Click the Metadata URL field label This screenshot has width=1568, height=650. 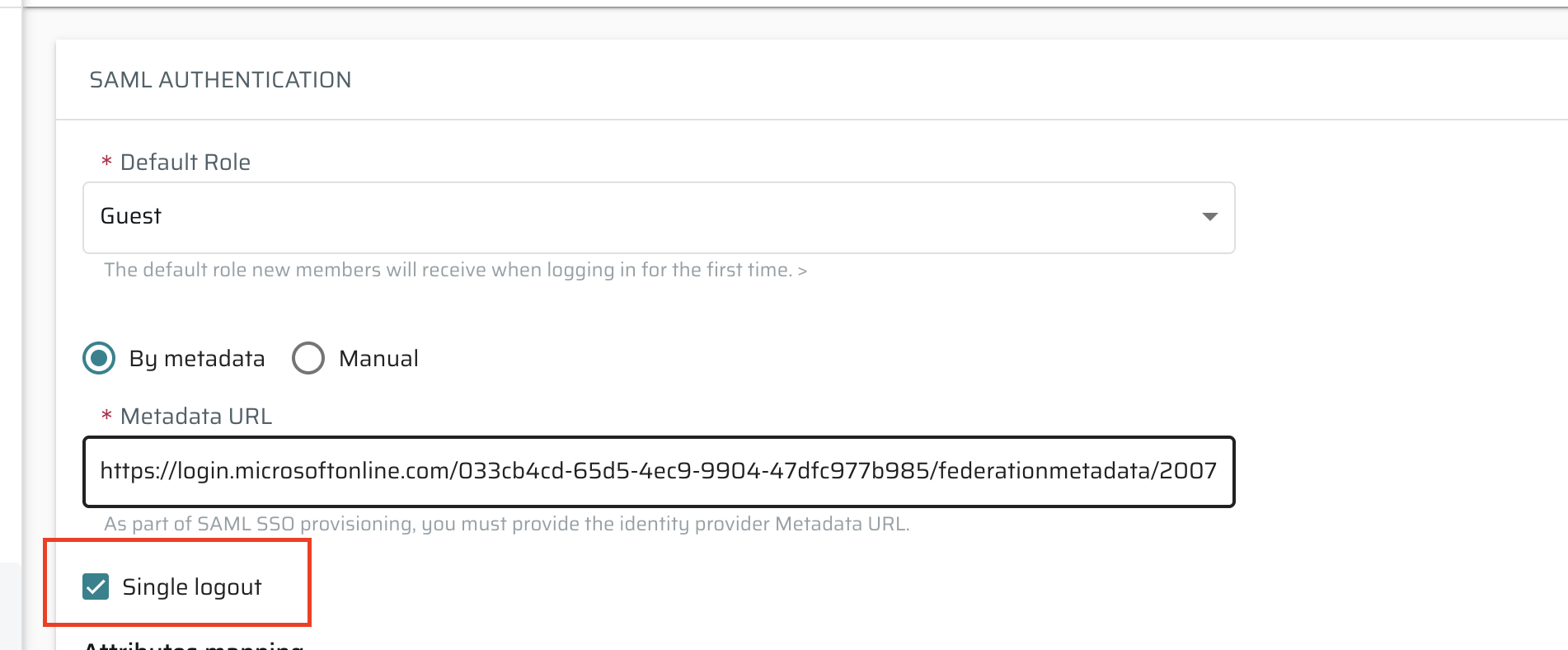[196, 417]
